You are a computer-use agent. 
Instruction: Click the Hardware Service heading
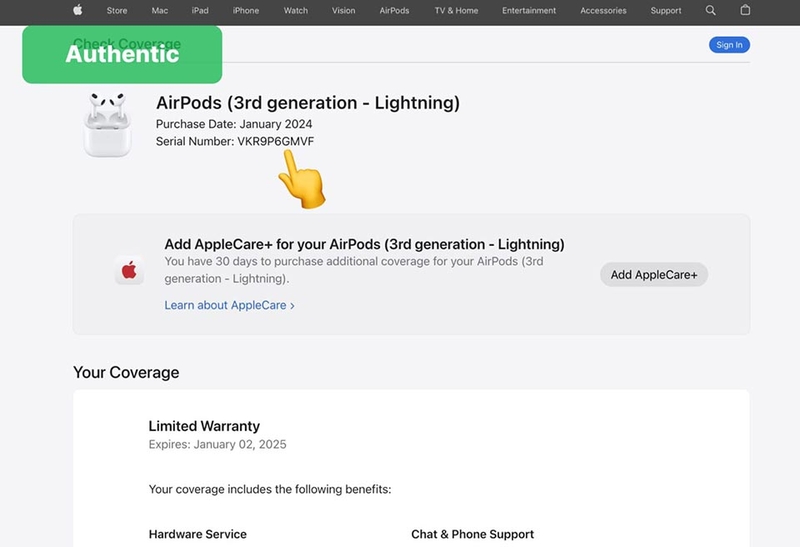coord(197,534)
